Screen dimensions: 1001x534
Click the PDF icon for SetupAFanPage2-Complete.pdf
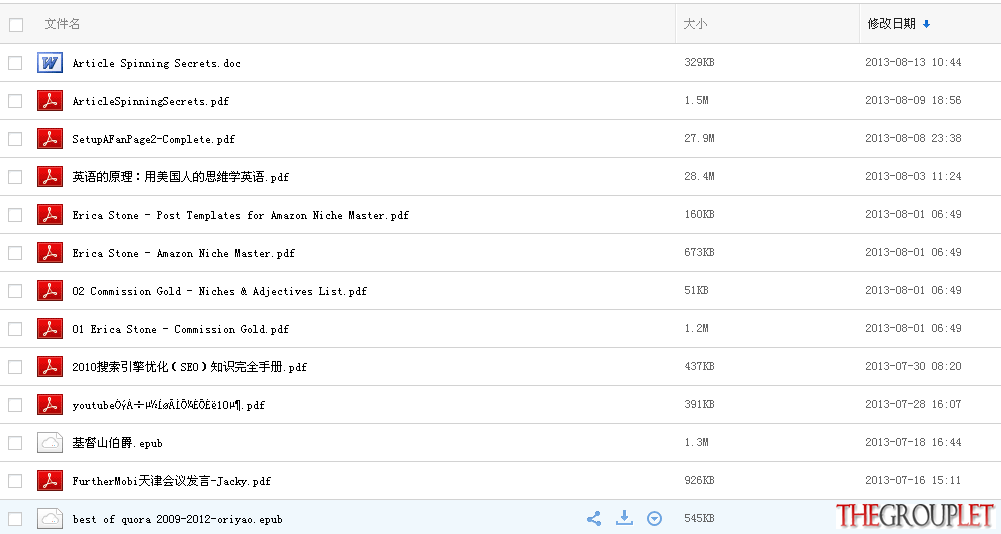tap(50, 139)
